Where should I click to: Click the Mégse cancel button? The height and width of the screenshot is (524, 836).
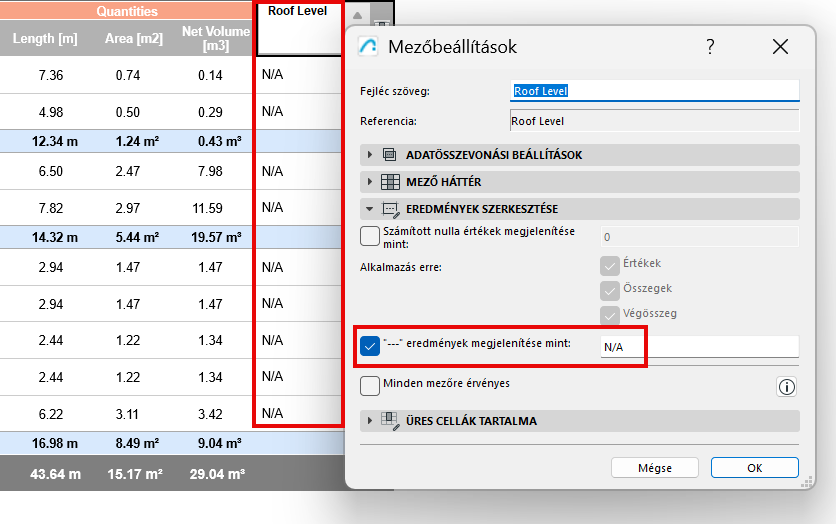(655, 468)
